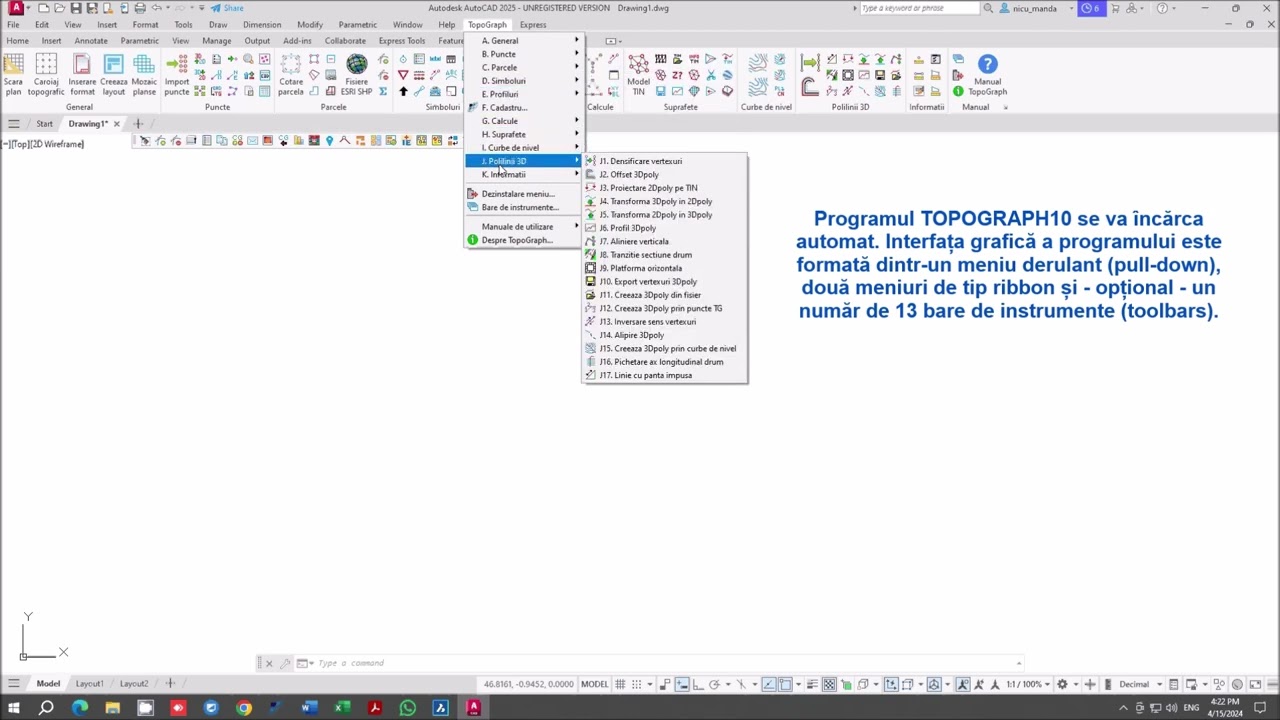1280x720 pixels.
Task: Click the Share button in title bar
Action: [227, 8]
